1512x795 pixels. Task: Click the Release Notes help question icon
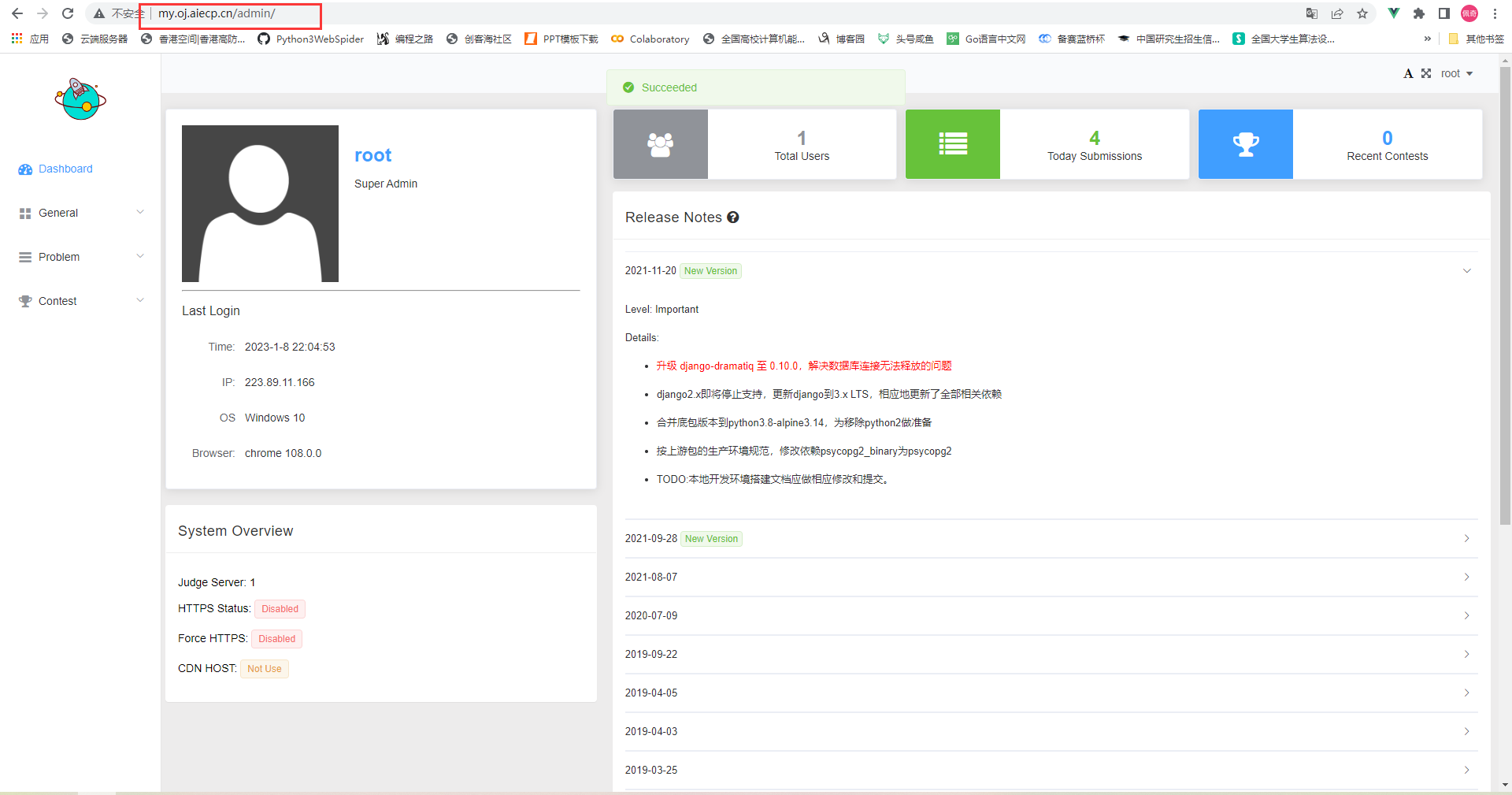(733, 217)
